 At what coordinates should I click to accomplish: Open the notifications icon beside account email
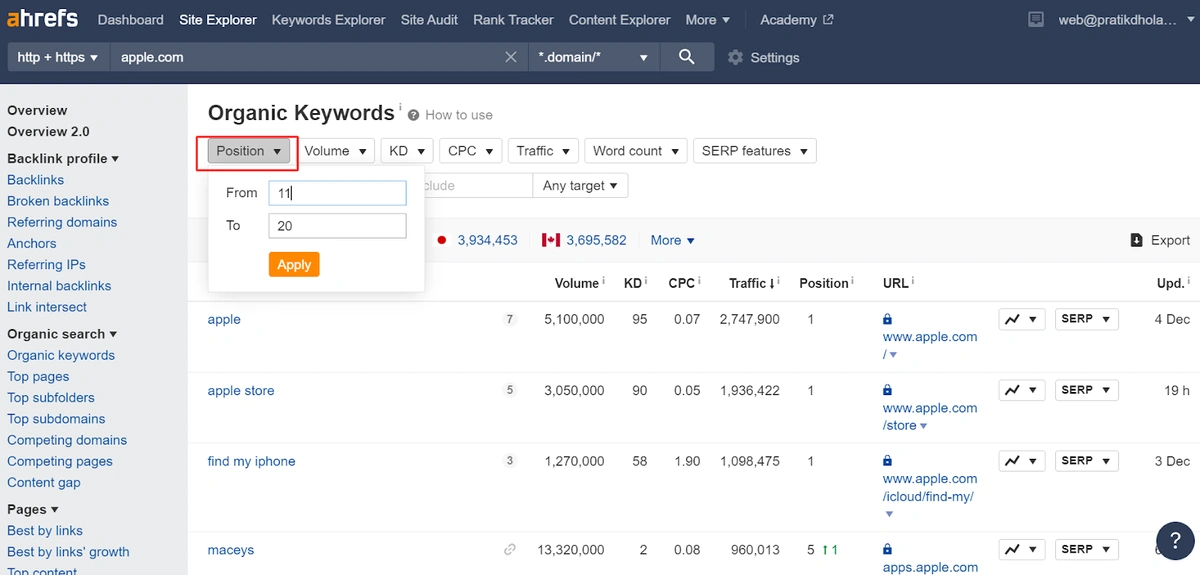click(1036, 20)
